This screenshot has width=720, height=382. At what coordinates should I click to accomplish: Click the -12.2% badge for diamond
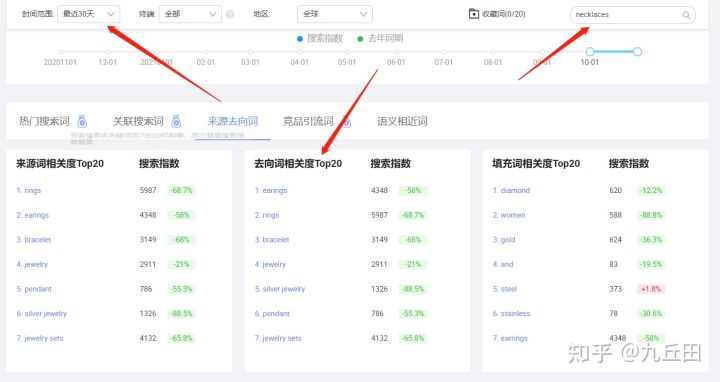click(651, 190)
